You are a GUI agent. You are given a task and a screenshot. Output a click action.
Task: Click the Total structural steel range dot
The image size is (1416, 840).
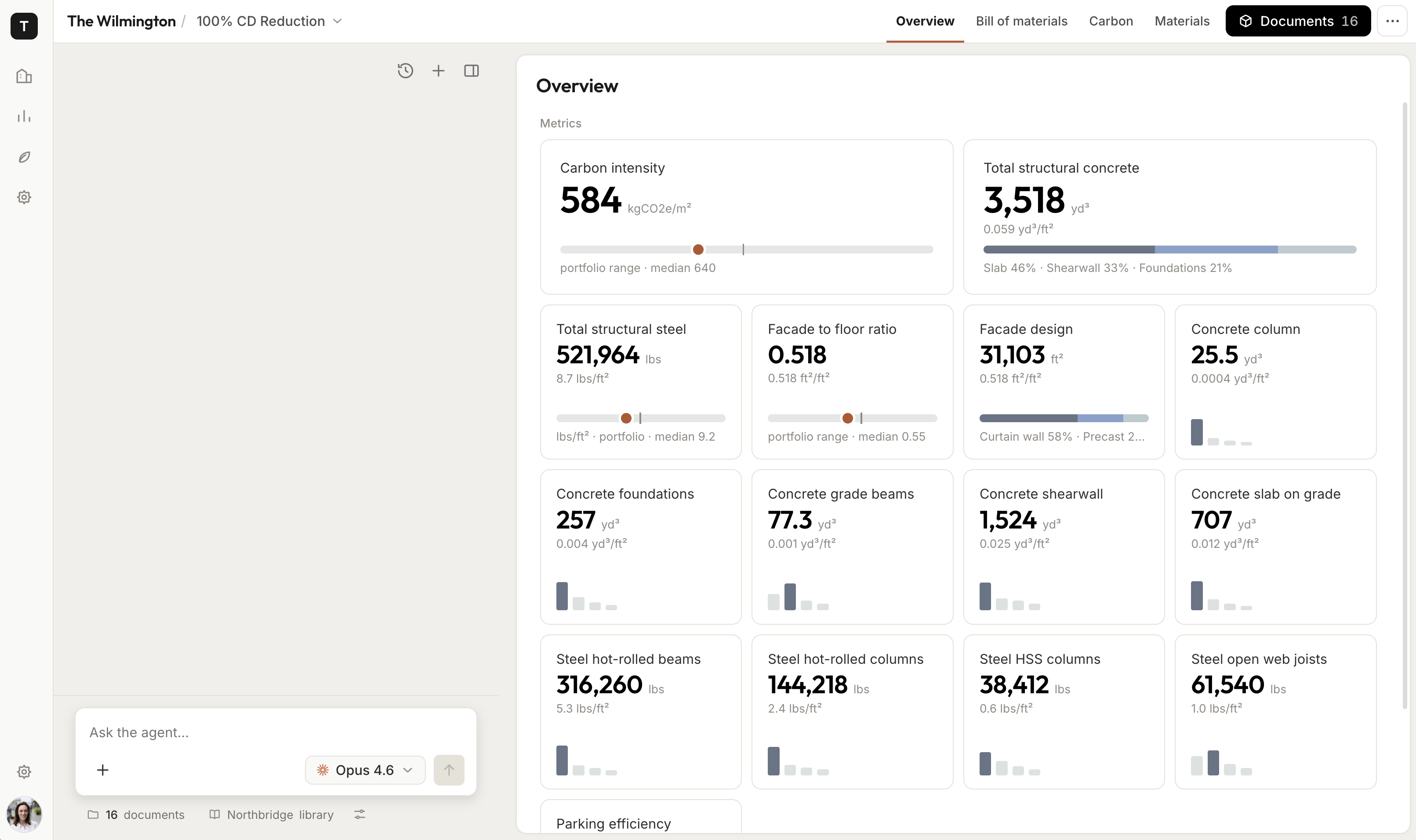click(626, 418)
